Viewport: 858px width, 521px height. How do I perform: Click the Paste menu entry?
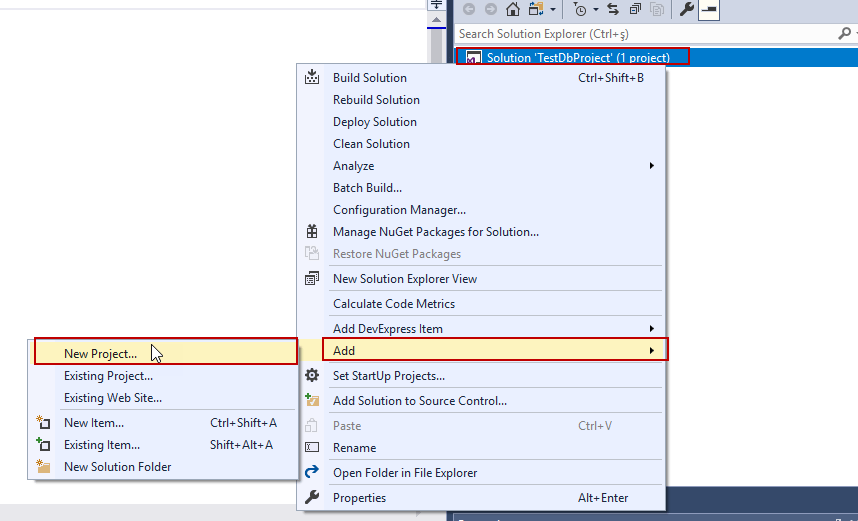tap(481, 425)
